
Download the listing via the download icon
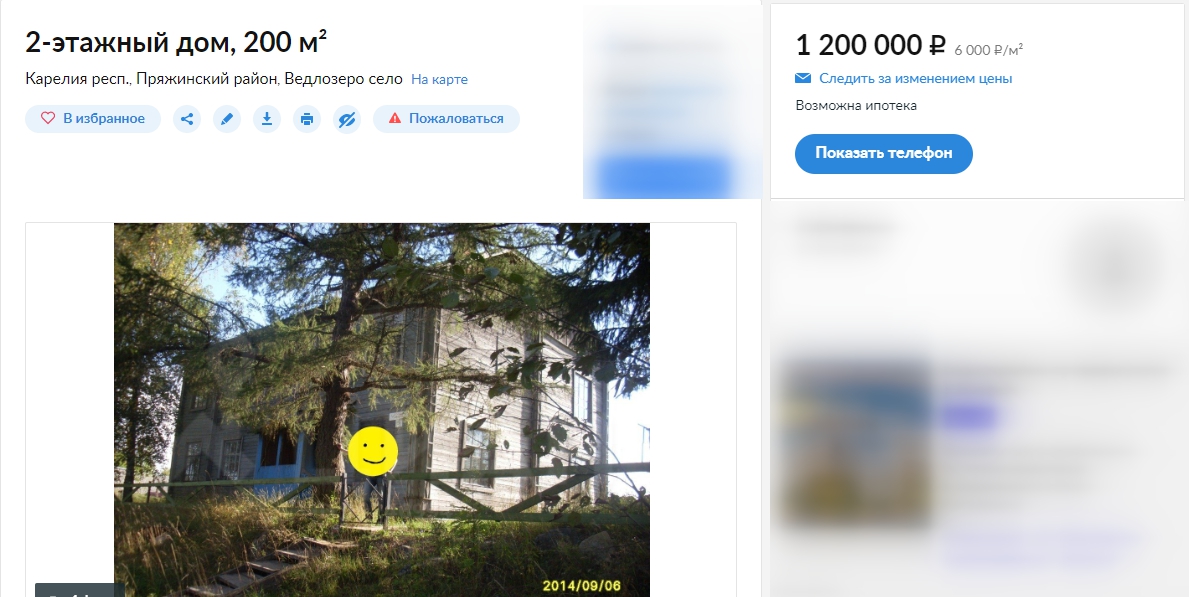[267, 119]
